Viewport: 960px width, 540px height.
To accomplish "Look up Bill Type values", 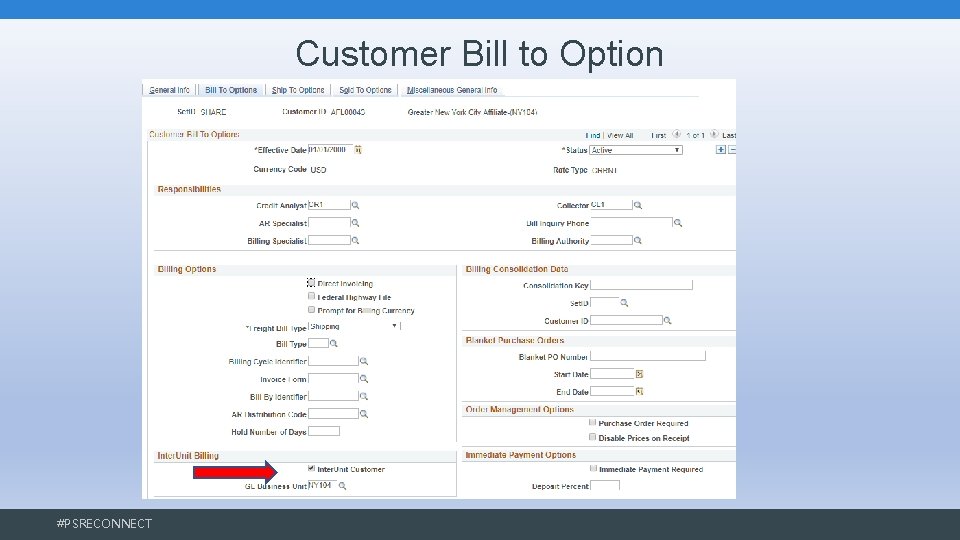I will (334, 343).
